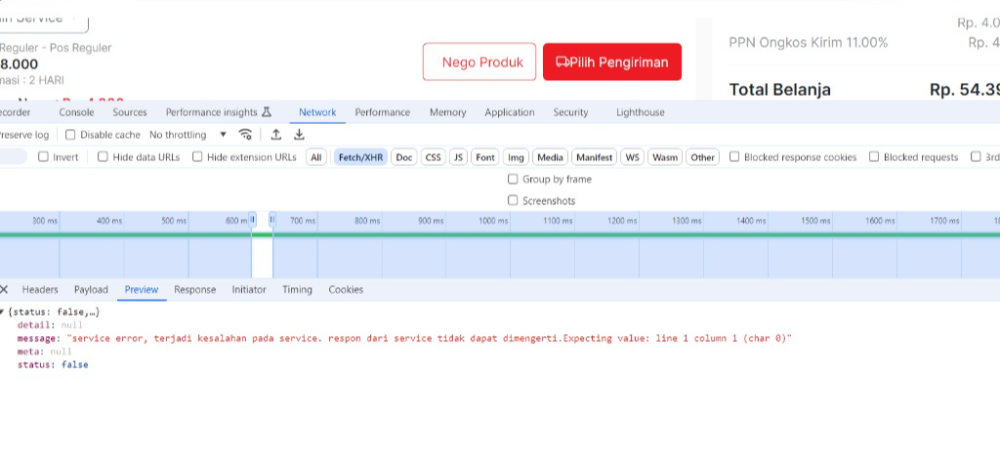The image size is (1000, 463).
Task: Filter requests by Doc type
Action: pos(404,157)
